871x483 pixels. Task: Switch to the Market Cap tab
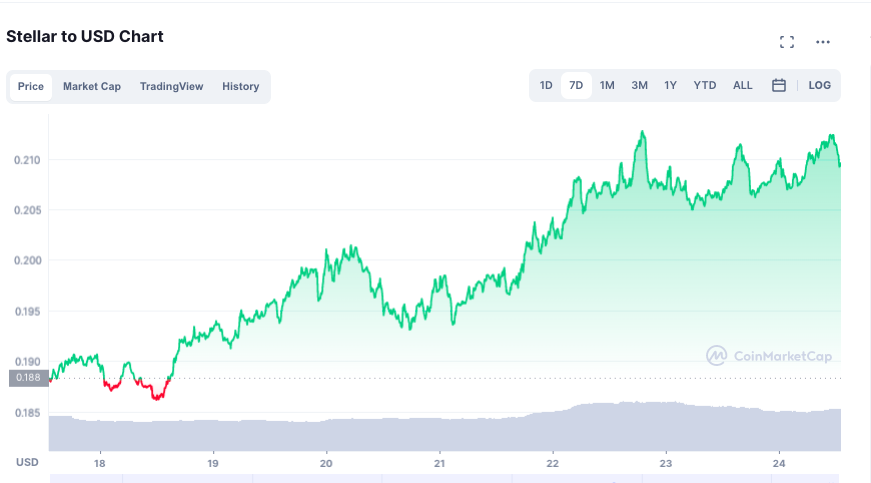(92, 87)
